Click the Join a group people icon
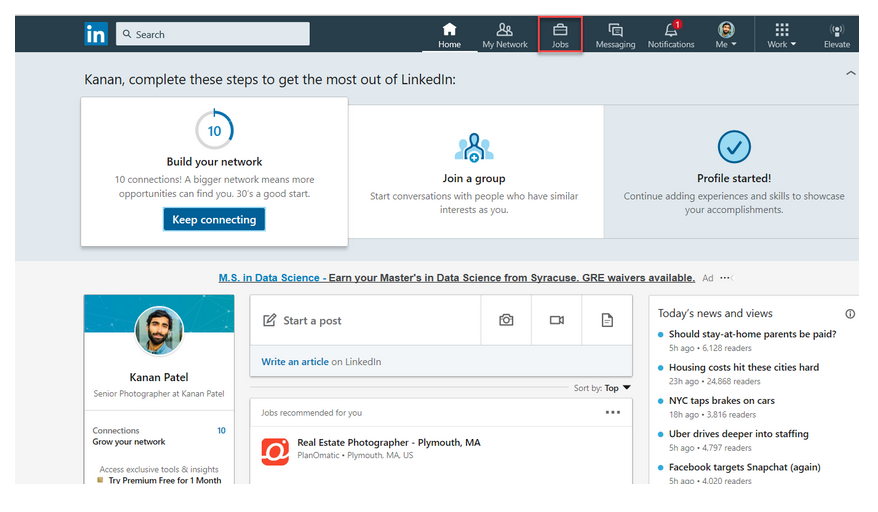Viewport: 878px width, 512px height. (x=474, y=148)
